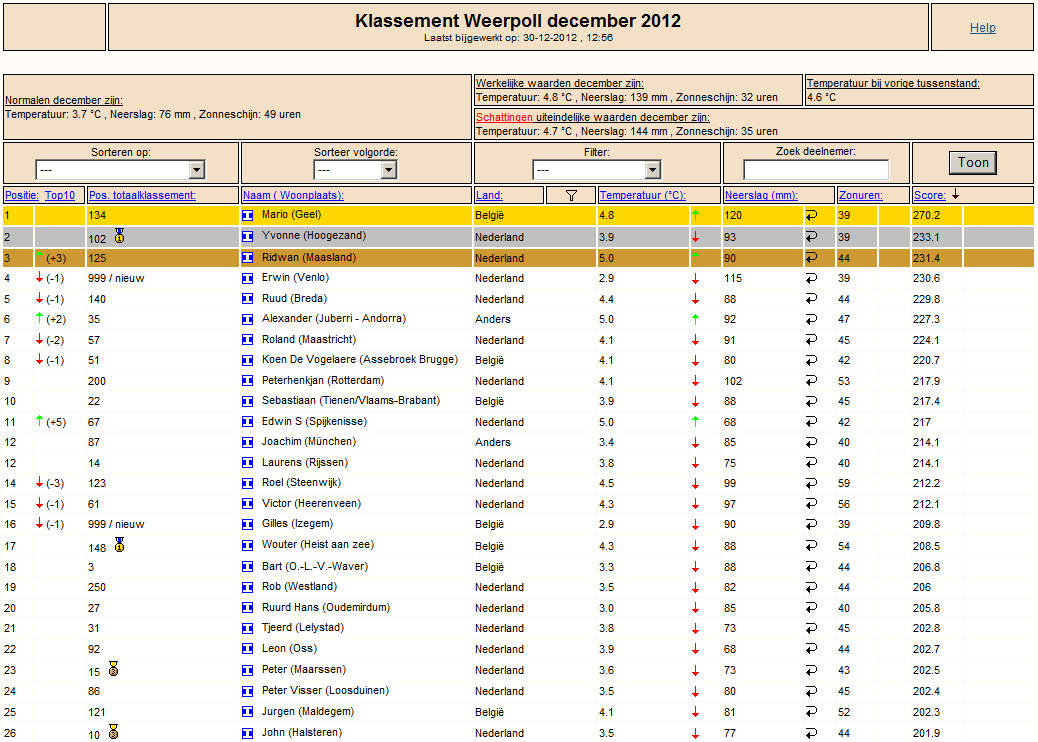Click the filter funnel icon beside Land
This screenshot has width=1038, height=742.
(x=571, y=195)
